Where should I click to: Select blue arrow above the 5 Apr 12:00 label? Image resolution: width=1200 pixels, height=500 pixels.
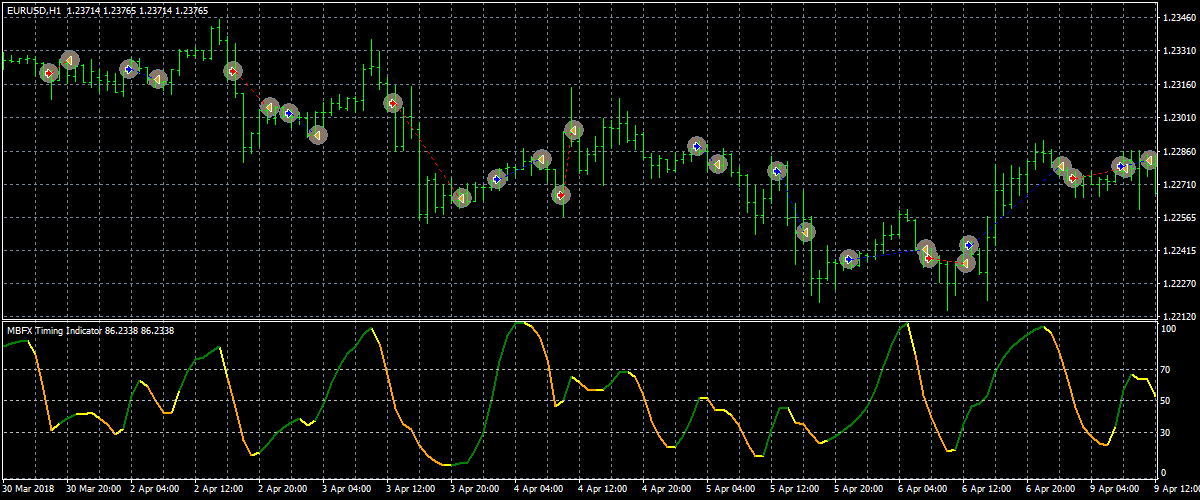pos(777,172)
